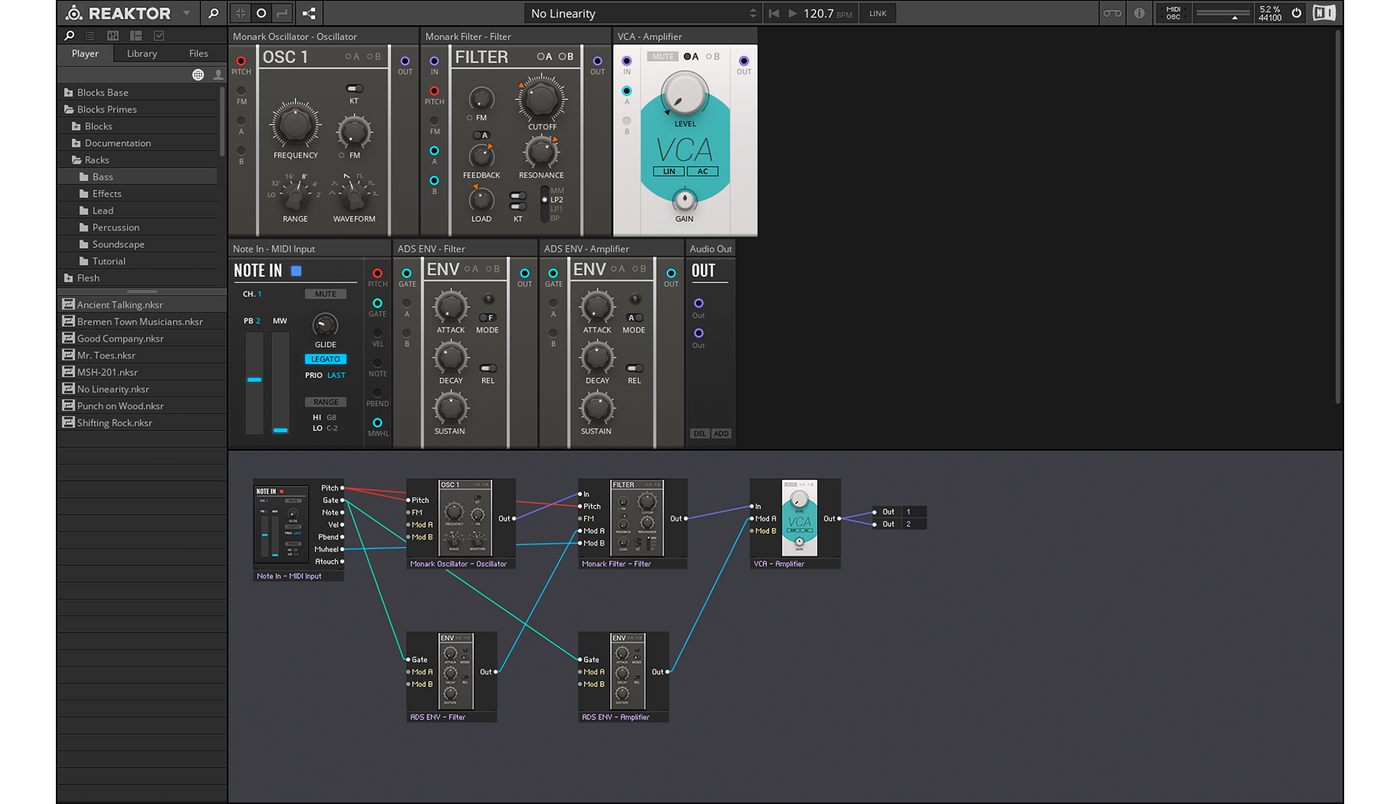Screen dimensions: 1400x804
Task: Toggle the MUTE button on Note In
Action: click(x=325, y=294)
